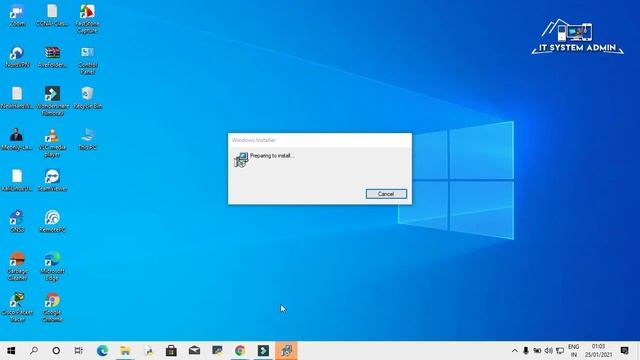Open ENG IN language switcher
The image size is (640, 360).
pos(573,351)
